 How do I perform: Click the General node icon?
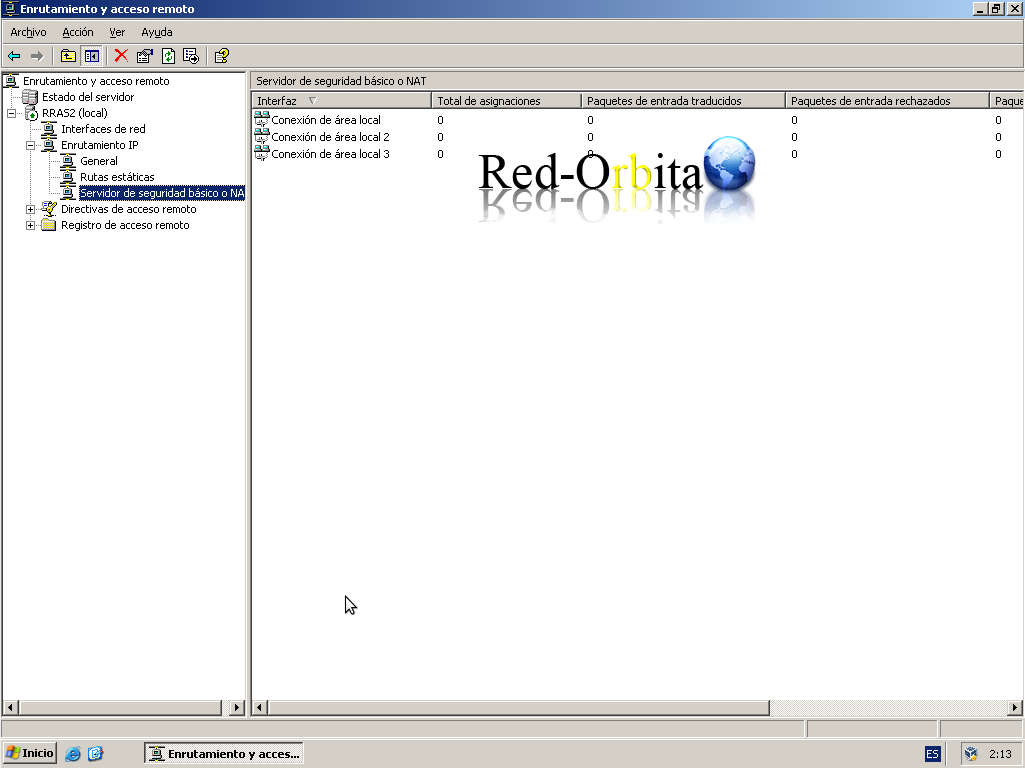(68, 161)
